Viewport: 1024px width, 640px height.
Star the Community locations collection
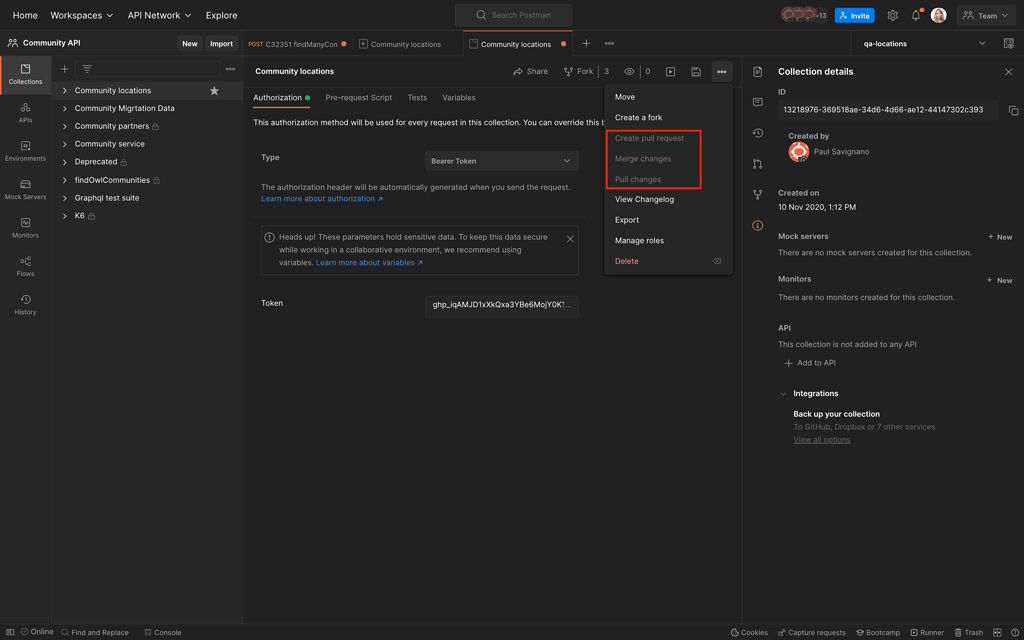(214, 91)
